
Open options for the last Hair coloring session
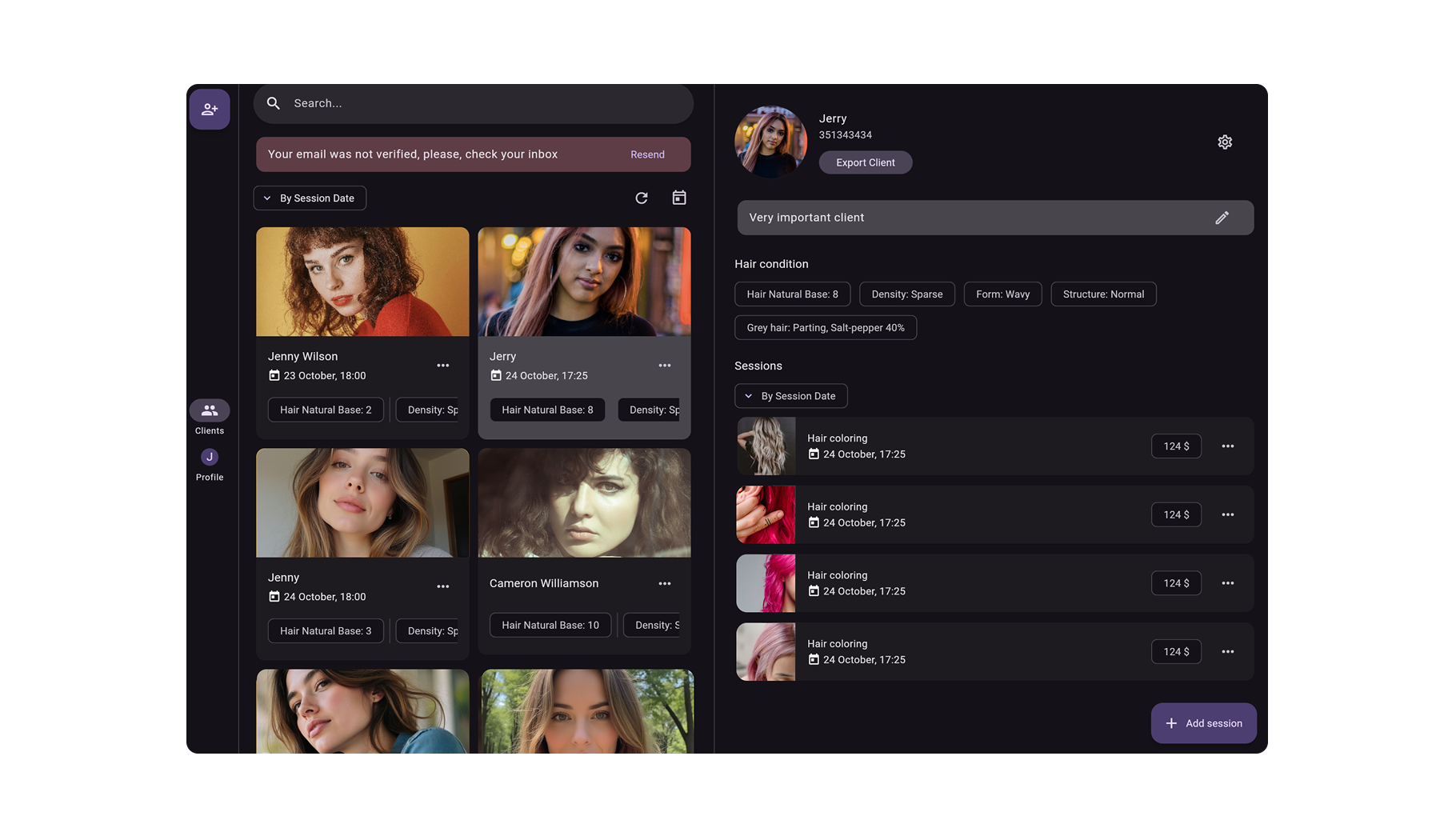(1227, 652)
